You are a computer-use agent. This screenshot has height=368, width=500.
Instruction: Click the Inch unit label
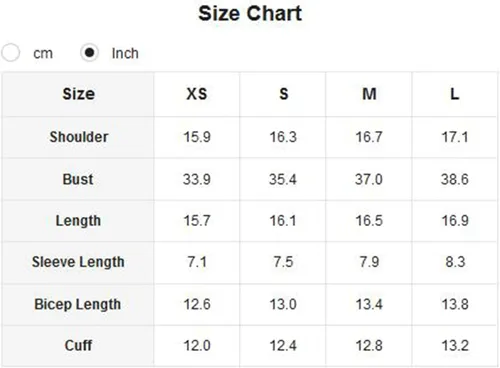[x=125, y=53]
